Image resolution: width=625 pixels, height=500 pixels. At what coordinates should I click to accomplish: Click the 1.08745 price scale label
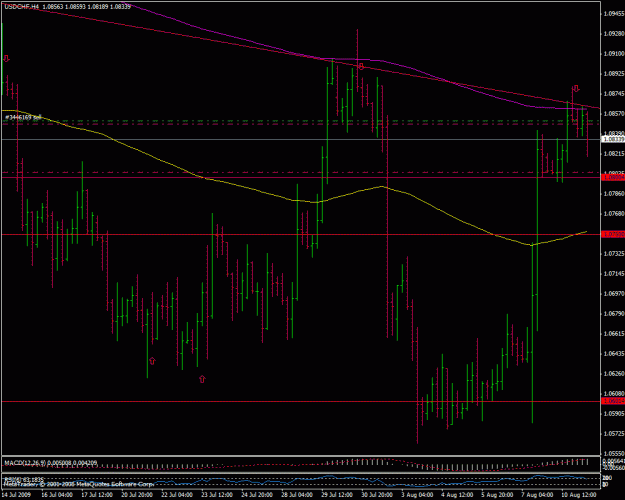(x=614, y=94)
